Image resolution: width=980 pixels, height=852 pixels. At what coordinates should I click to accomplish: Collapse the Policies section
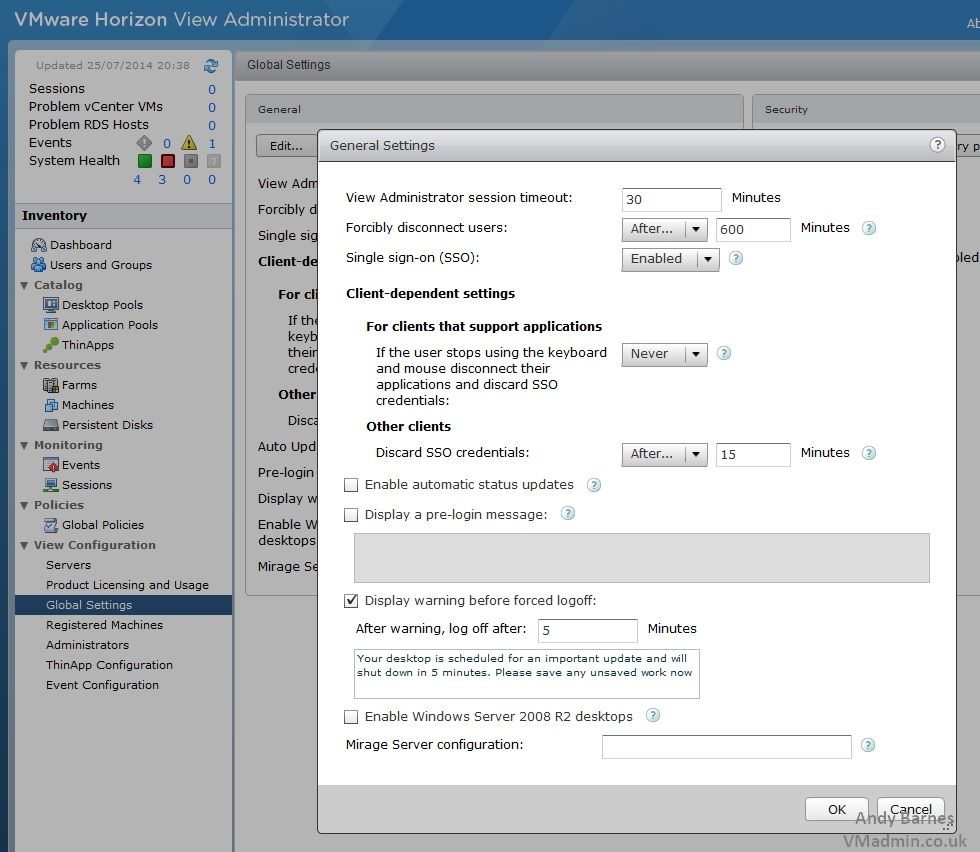24,506
